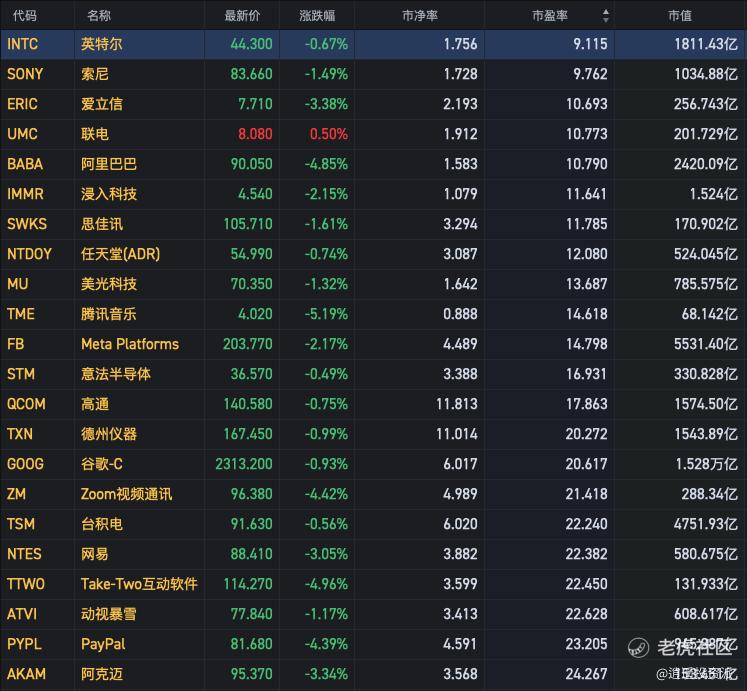Select the NTES ticker code
The height and width of the screenshot is (691, 747).
click(24, 555)
